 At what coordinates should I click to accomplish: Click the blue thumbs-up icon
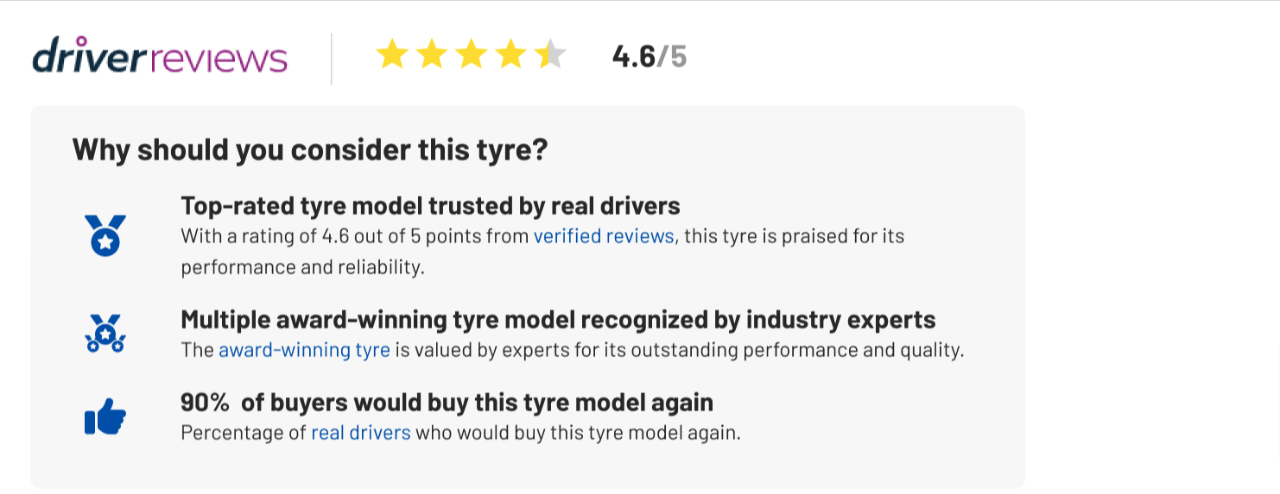105,417
